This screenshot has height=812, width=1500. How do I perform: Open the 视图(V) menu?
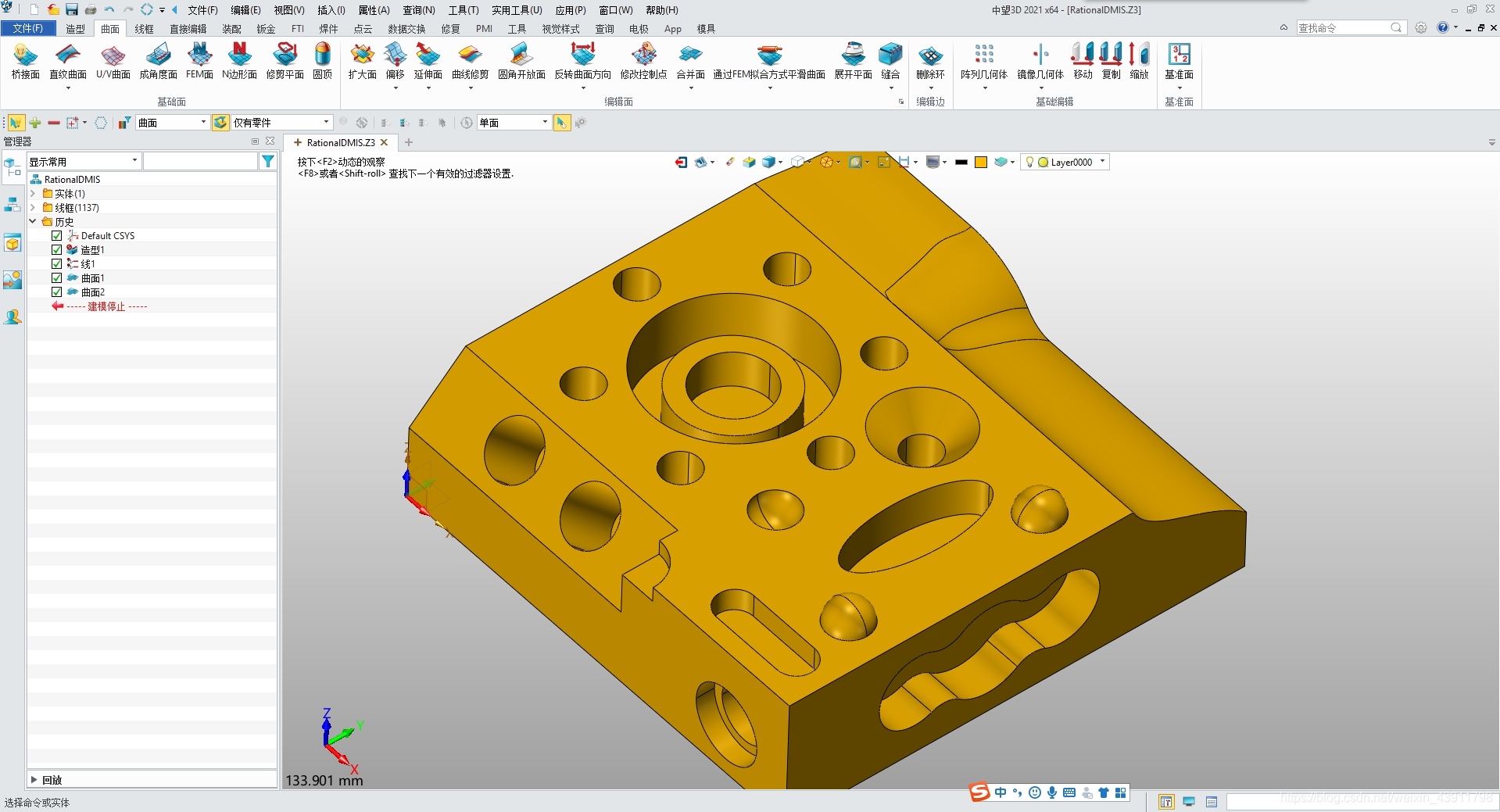[288, 10]
